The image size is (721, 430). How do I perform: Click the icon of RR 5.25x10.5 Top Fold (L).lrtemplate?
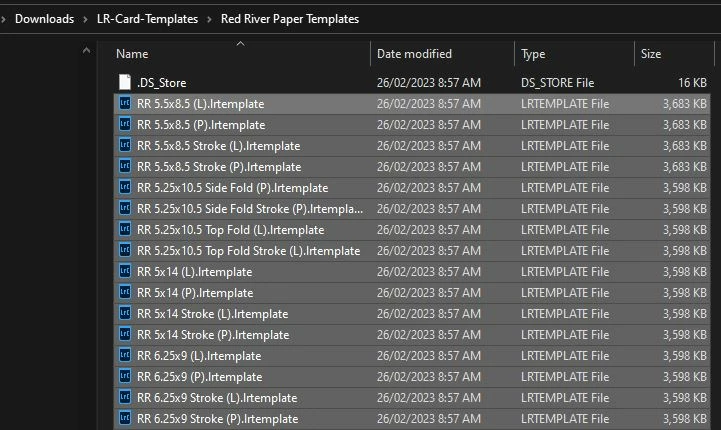[x=125, y=229]
